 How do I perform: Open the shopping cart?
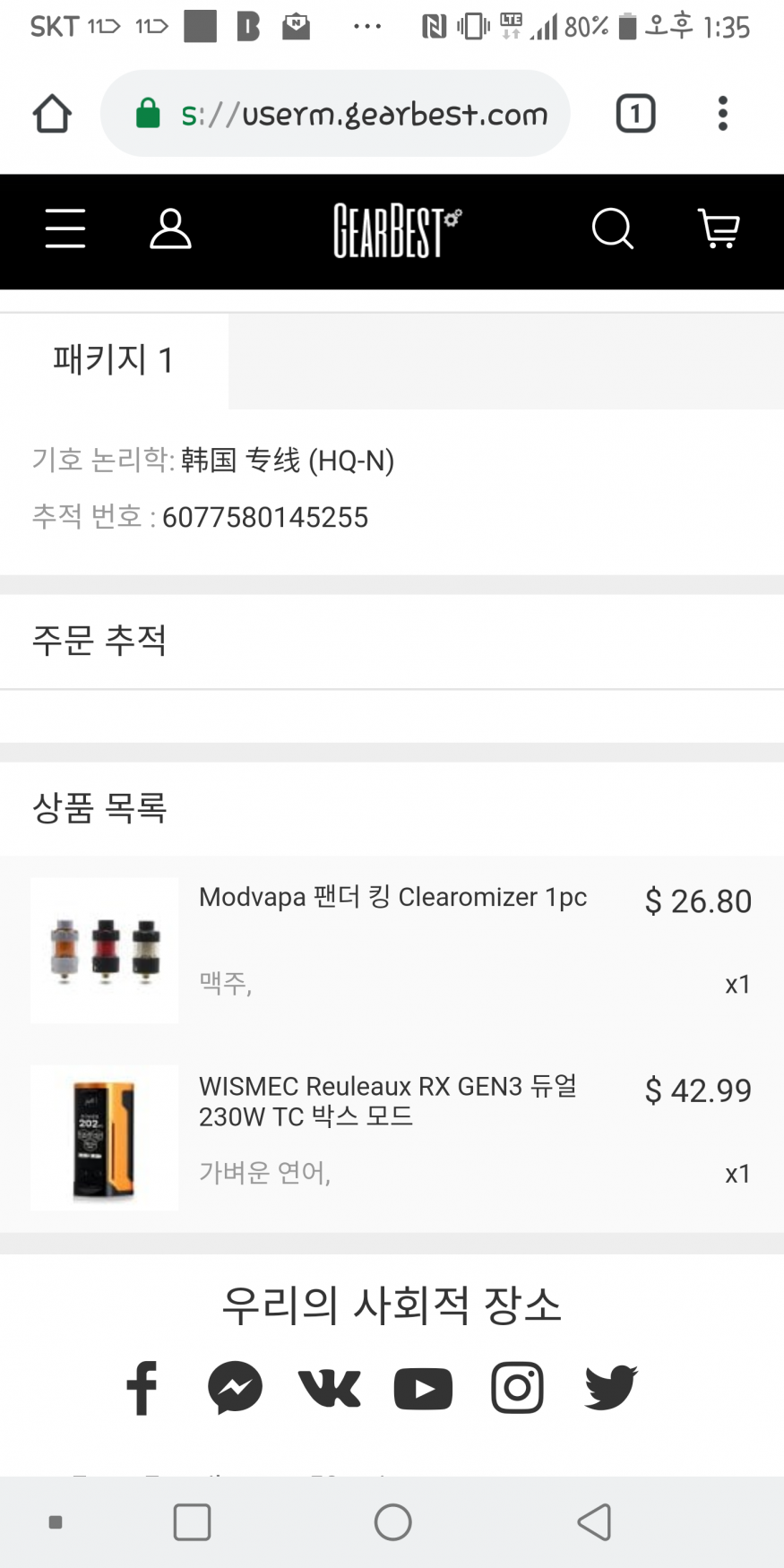tap(719, 228)
